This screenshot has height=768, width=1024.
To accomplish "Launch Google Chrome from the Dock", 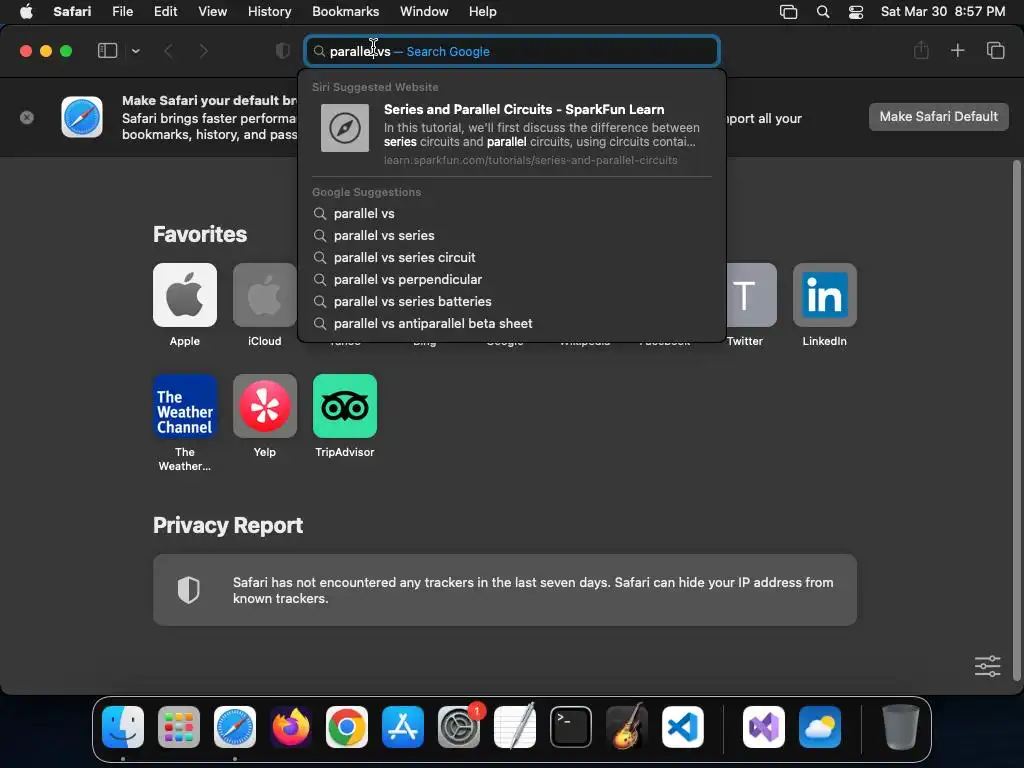I will (347, 727).
